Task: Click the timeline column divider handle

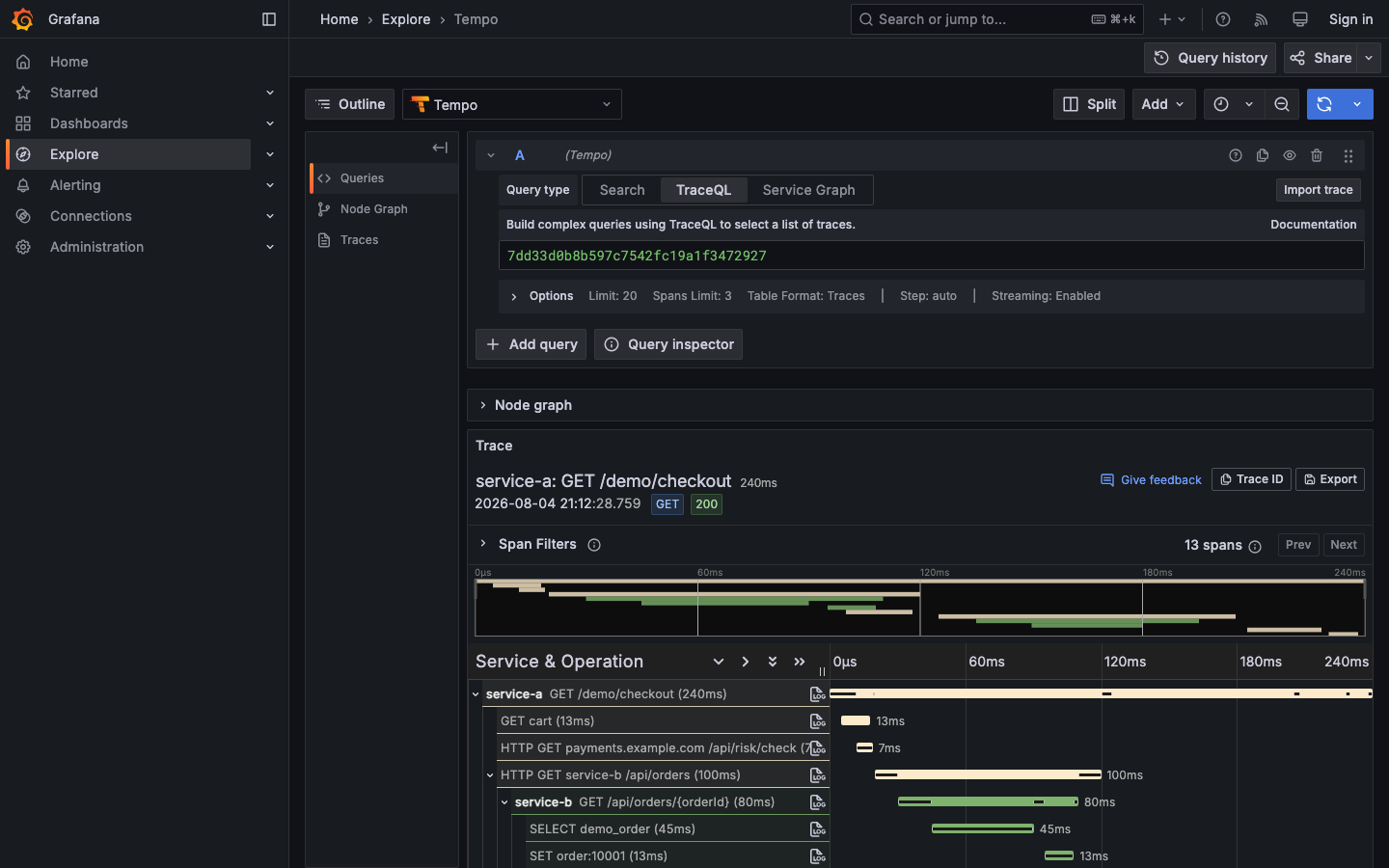Action: (822, 671)
